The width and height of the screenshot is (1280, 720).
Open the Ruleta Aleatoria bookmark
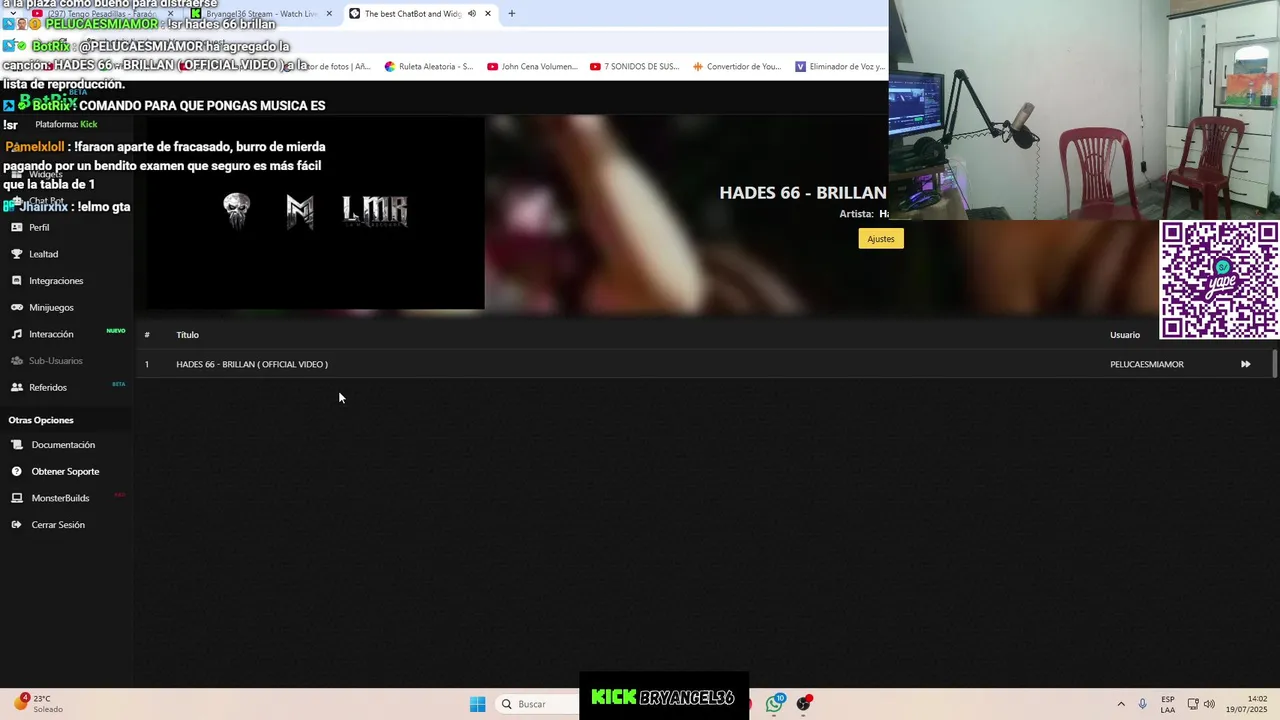coord(429,67)
